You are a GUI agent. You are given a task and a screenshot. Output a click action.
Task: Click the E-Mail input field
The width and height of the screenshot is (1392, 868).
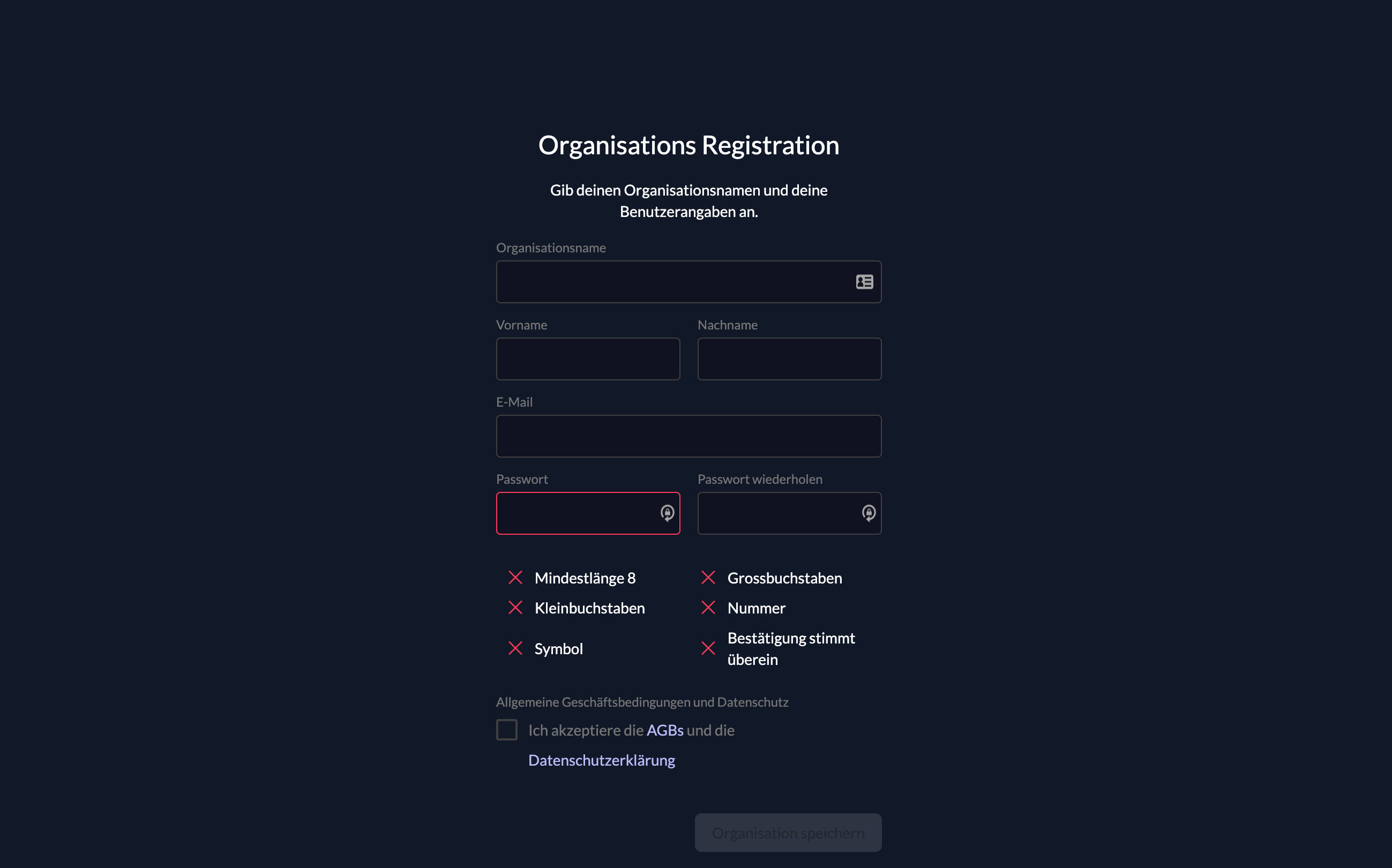[x=688, y=436]
